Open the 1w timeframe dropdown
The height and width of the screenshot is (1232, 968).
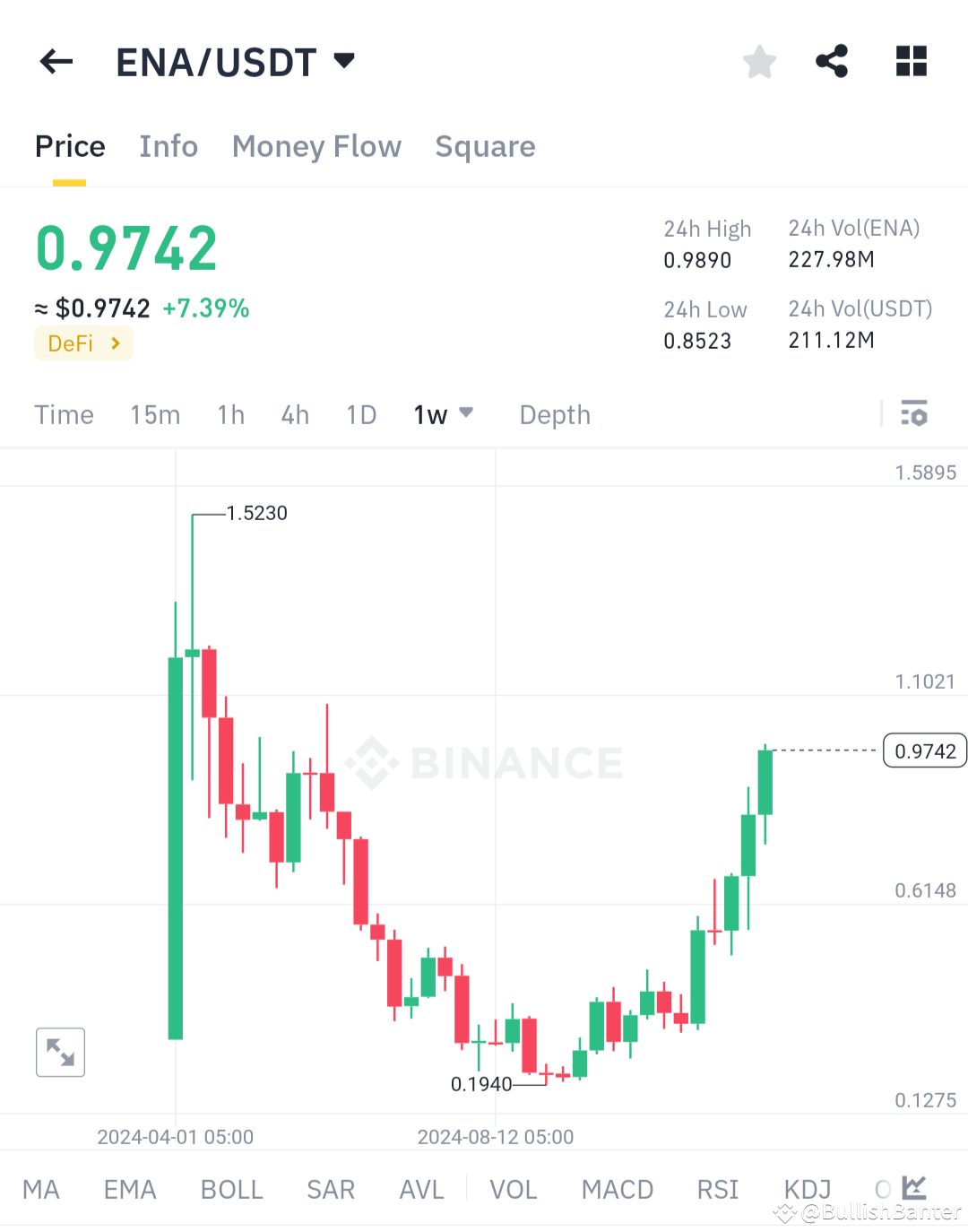[x=467, y=413]
